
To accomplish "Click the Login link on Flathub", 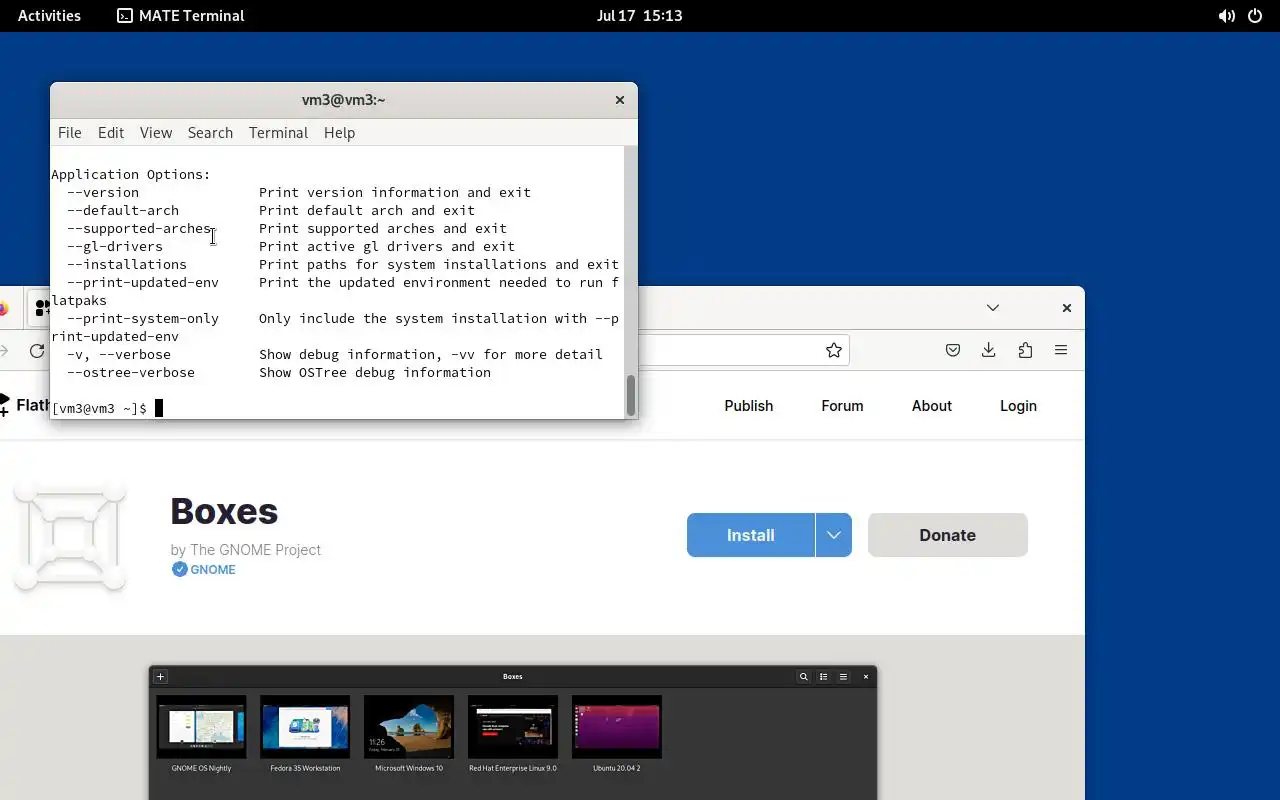I will pos(1018,406).
